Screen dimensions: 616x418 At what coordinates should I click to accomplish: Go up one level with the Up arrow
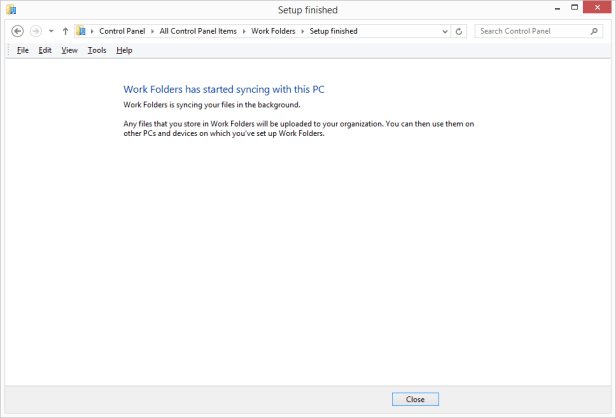click(65, 31)
